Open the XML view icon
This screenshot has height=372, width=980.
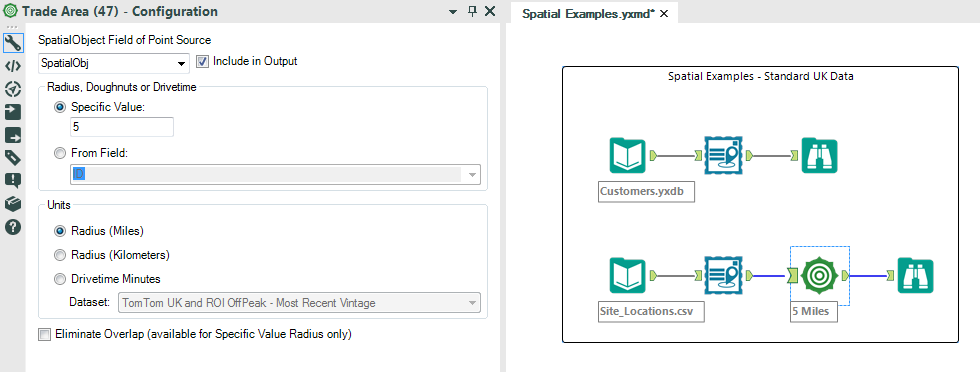click(x=12, y=66)
